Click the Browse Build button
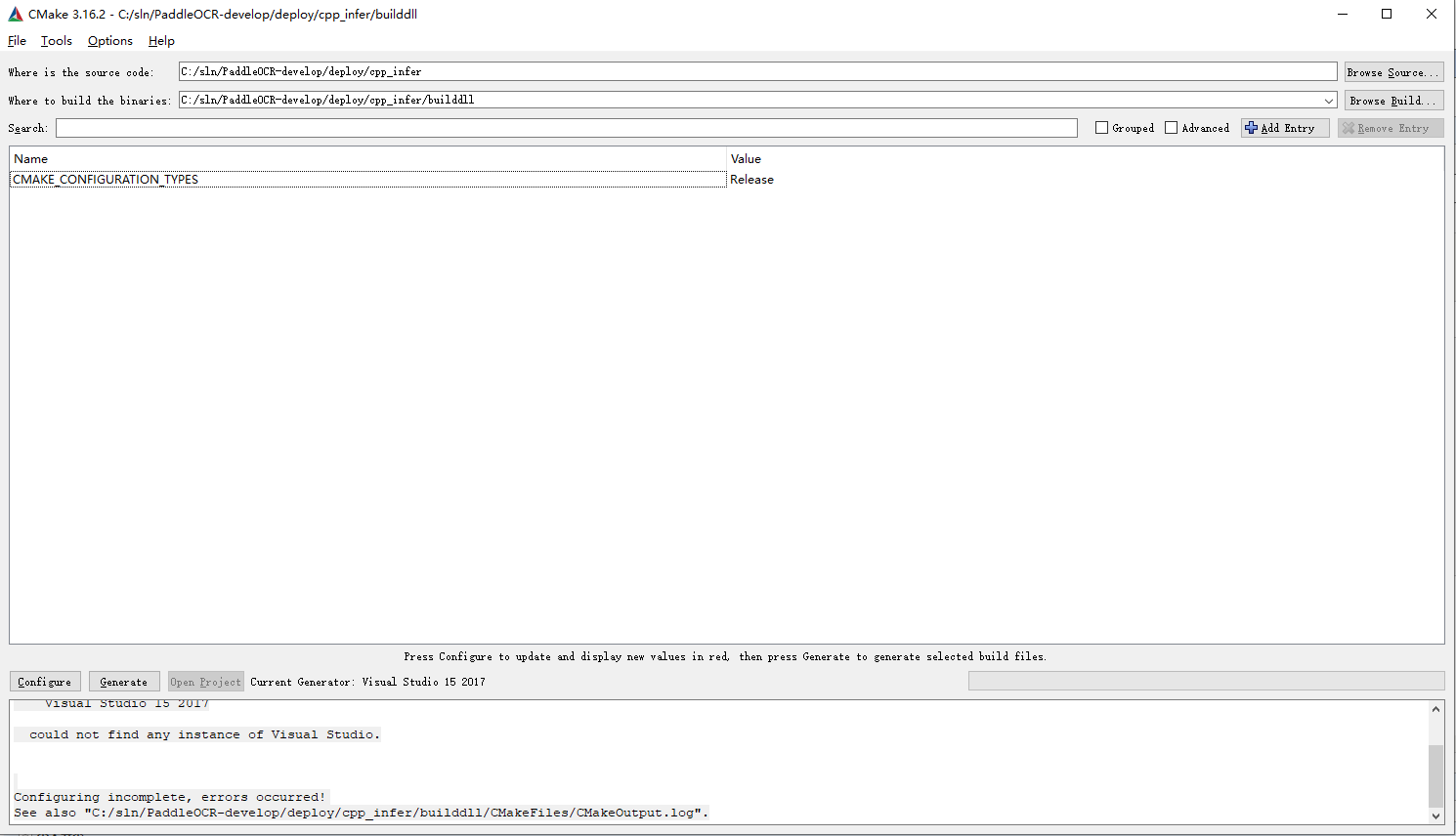 1393,100
